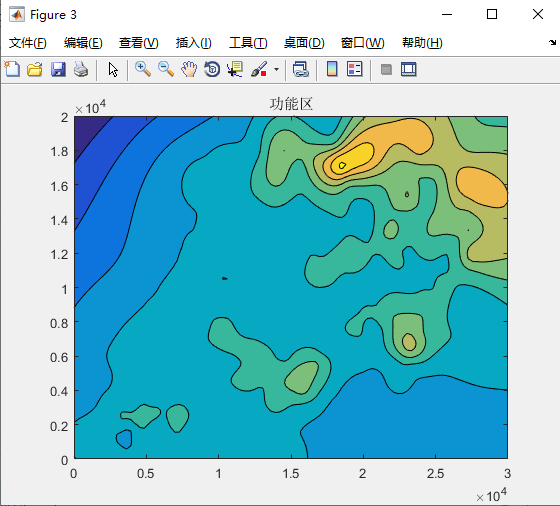The height and width of the screenshot is (506, 560).
Task: Click the Link Plot icon
Action: tap(301, 69)
